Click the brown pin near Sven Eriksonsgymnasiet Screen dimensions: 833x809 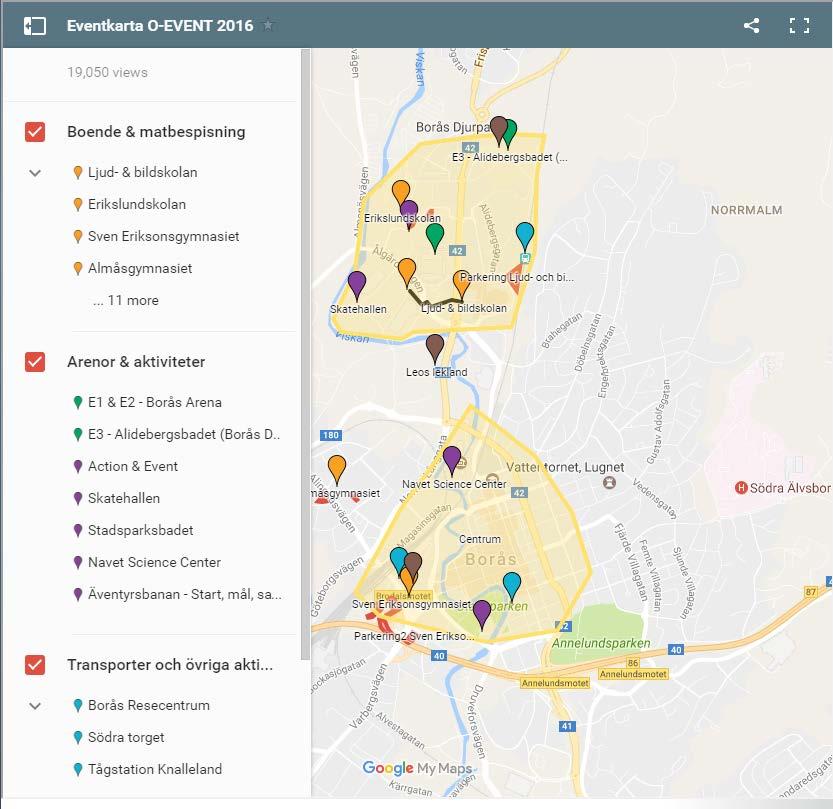(x=414, y=563)
